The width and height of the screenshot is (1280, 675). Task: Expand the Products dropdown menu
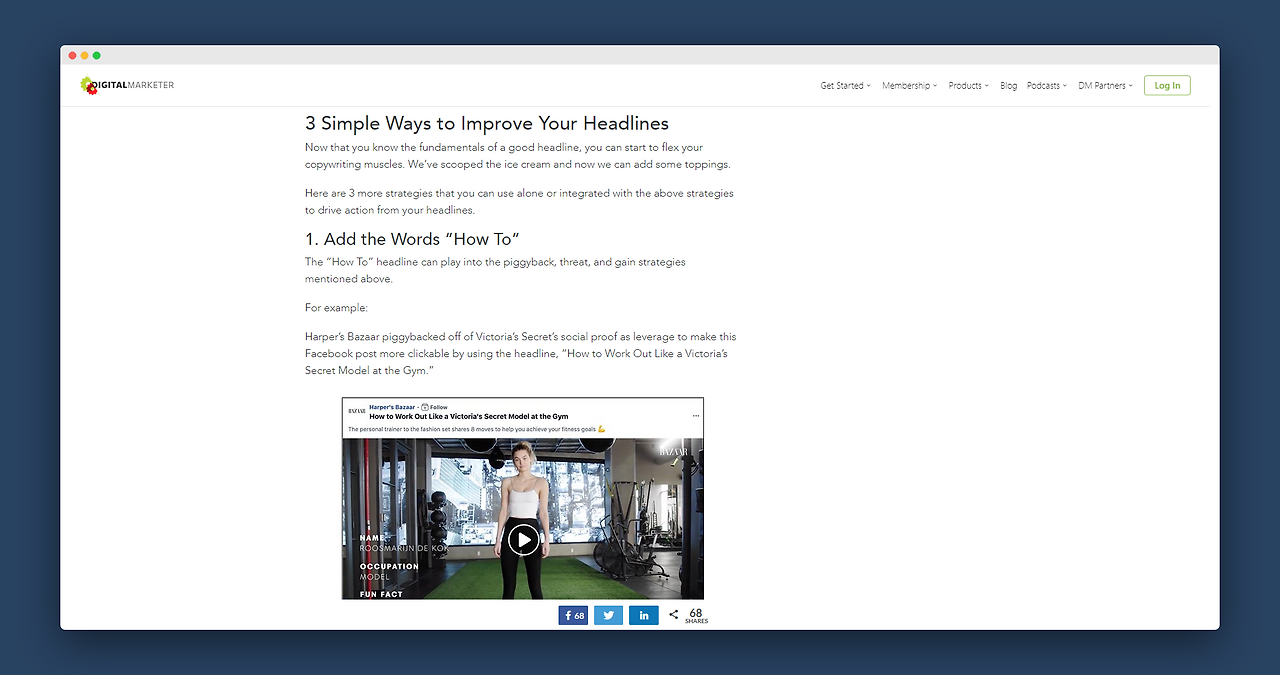pyautogui.click(x=968, y=86)
